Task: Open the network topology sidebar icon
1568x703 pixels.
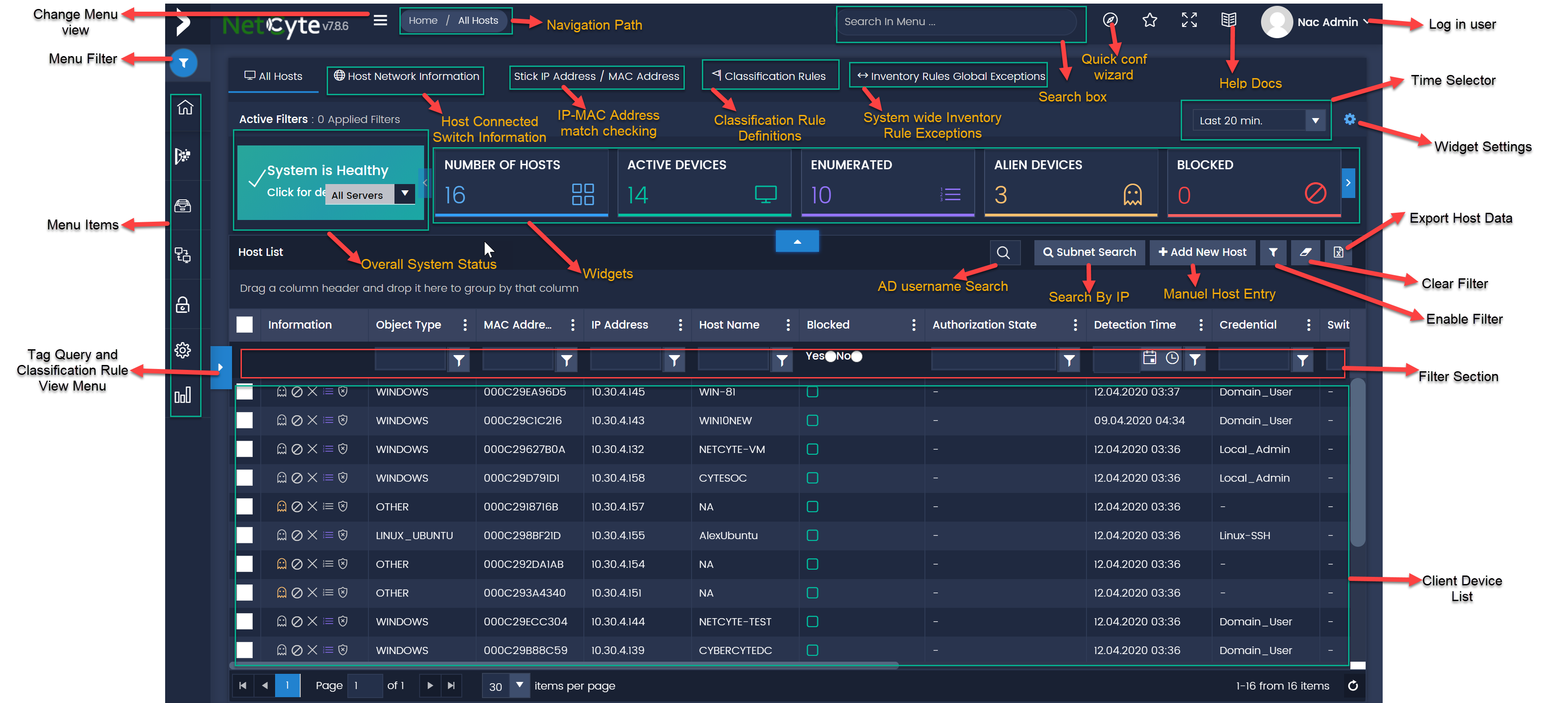Action: [183, 255]
